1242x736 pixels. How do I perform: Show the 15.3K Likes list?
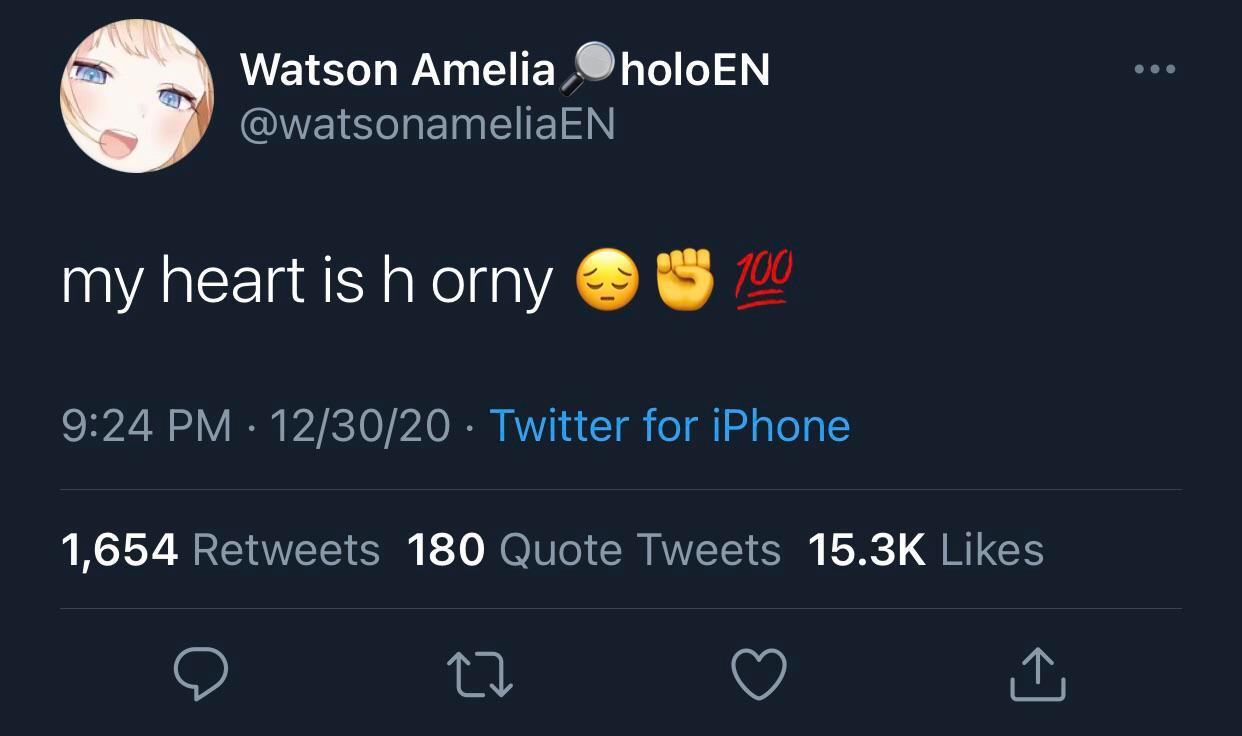[925, 550]
